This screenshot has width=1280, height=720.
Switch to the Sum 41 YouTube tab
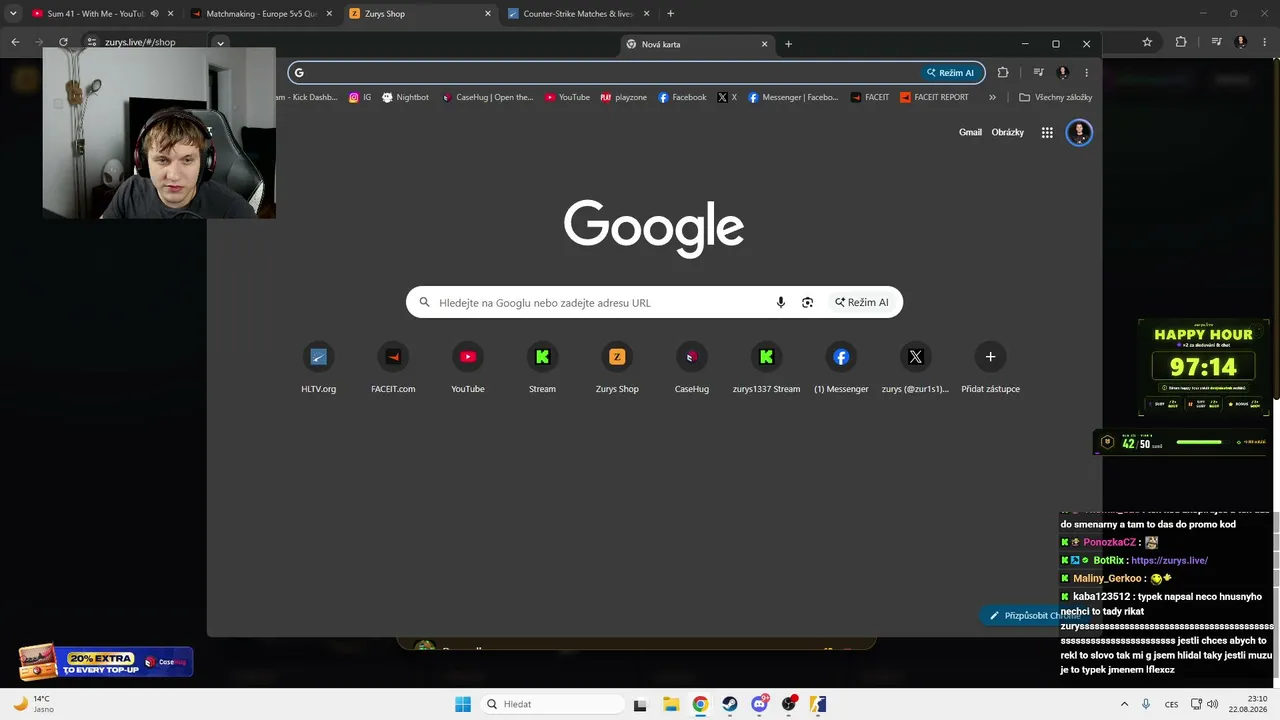96,14
